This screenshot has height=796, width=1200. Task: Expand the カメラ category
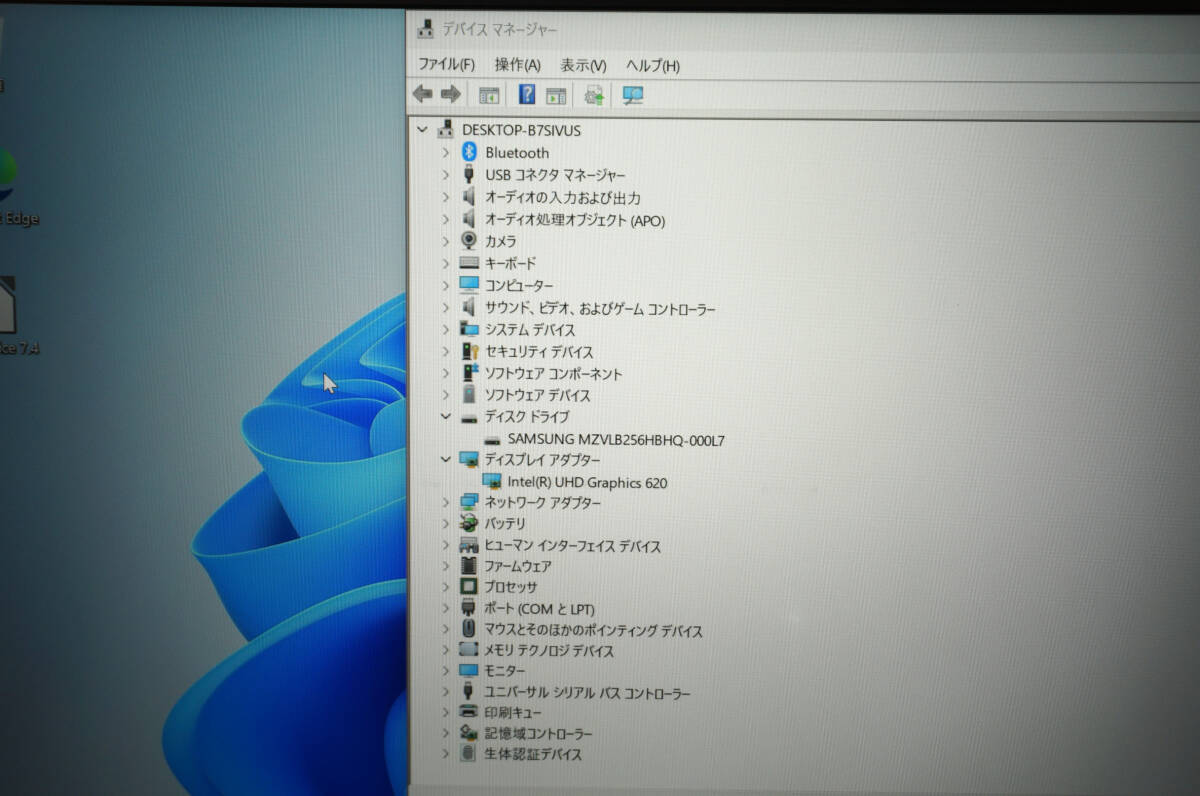click(x=446, y=241)
